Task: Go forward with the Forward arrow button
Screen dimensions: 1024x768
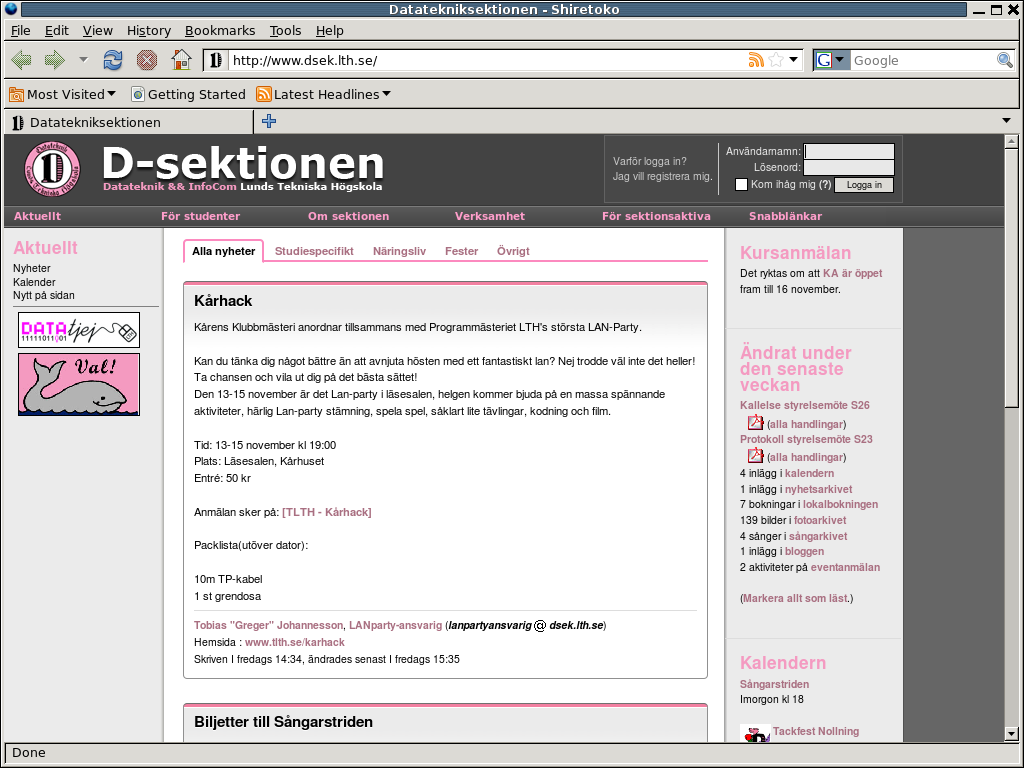Action: click(55, 61)
